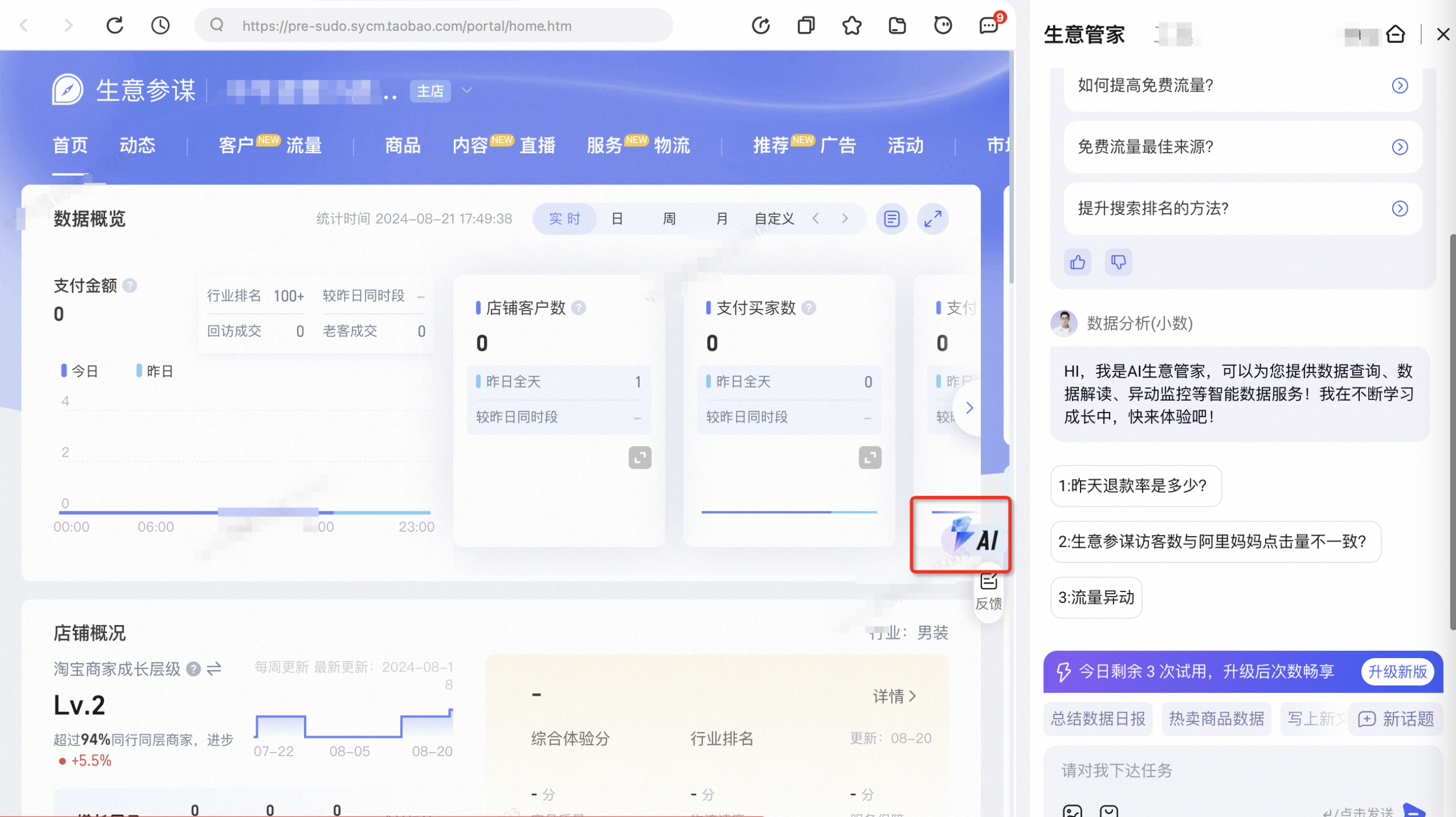Send the message with the blue send icon
The width and height of the screenshot is (1456, 817).
1414,810
